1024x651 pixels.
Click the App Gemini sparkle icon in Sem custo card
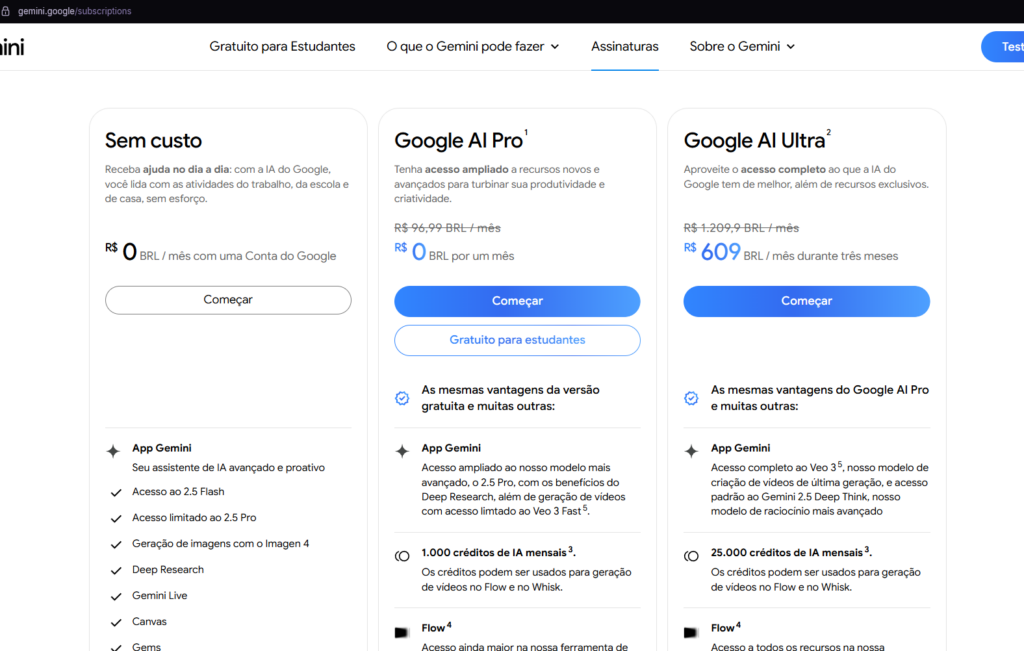[x=113, y=452]
